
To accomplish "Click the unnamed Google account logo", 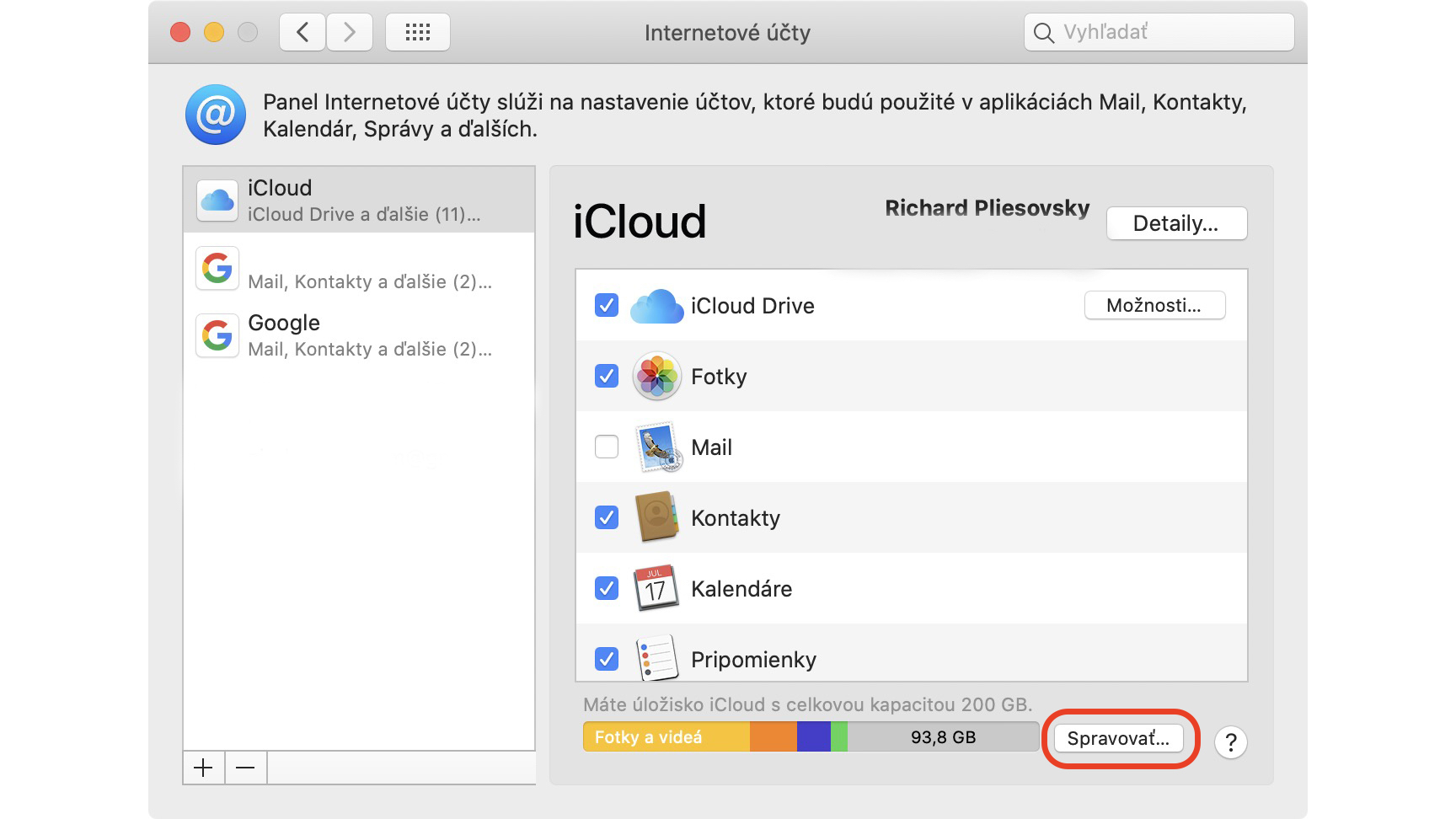I will (217, 268).
